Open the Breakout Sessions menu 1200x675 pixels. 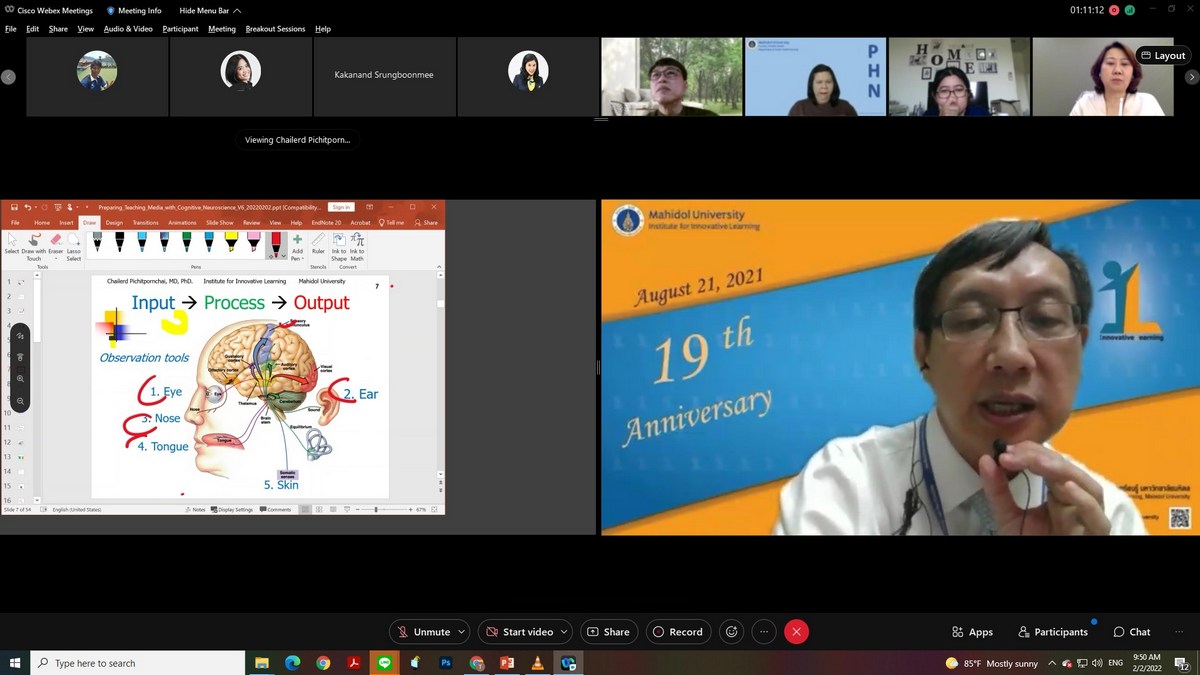pyautogui.click(x=275, y=29)
